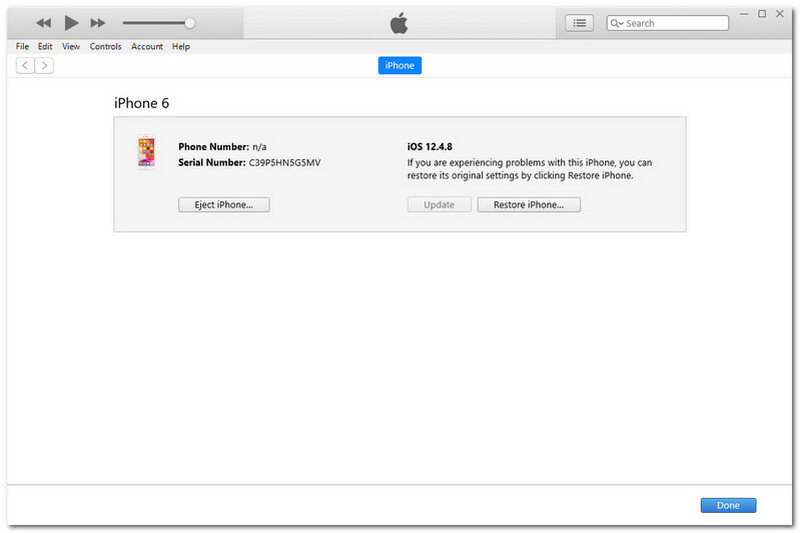Screen dimensions: 800x533
Task: Click the Apple logo in the status display
Action: (x=399, y=22)
